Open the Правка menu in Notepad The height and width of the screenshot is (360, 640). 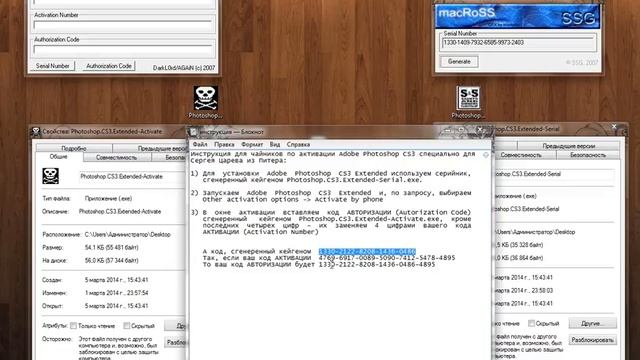pos(224,144)
